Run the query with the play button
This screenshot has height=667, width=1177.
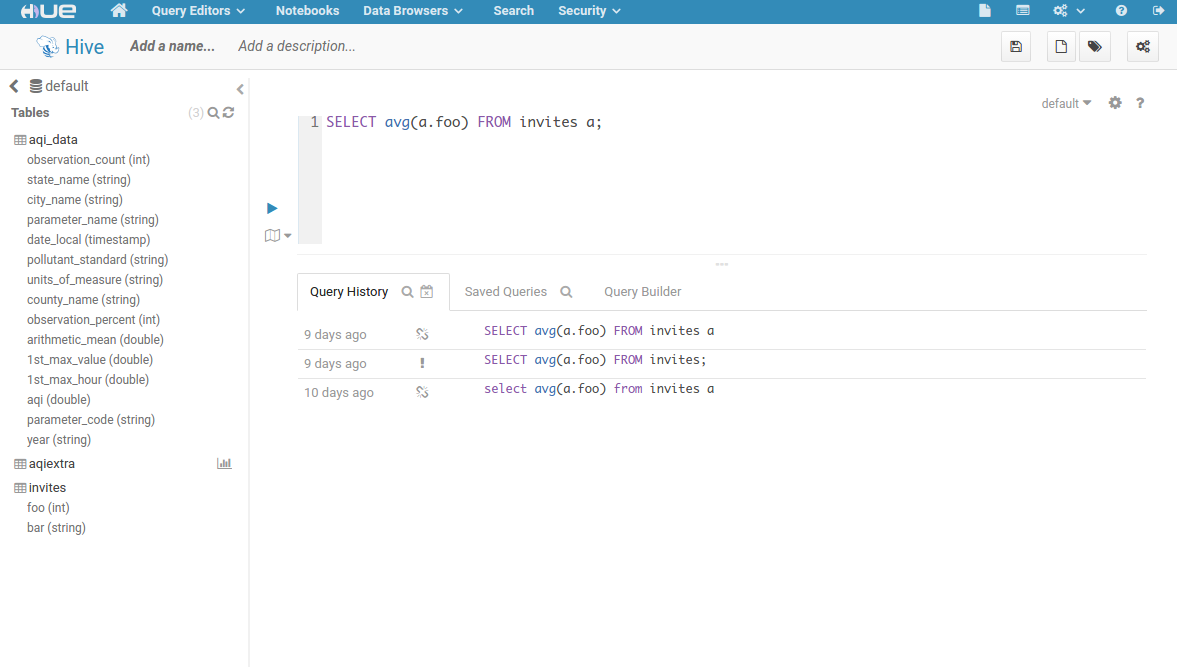[x=272, y=208]
